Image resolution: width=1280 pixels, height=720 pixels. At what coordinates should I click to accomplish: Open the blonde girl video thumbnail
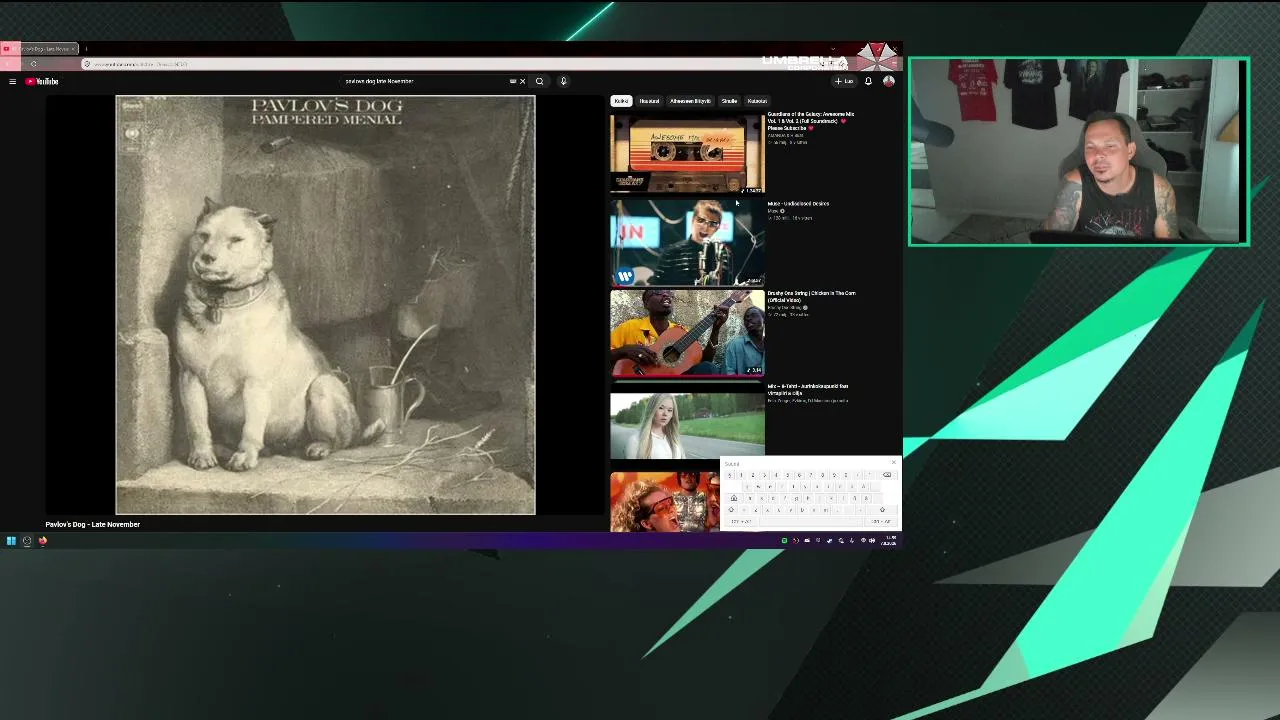[687, 424]
